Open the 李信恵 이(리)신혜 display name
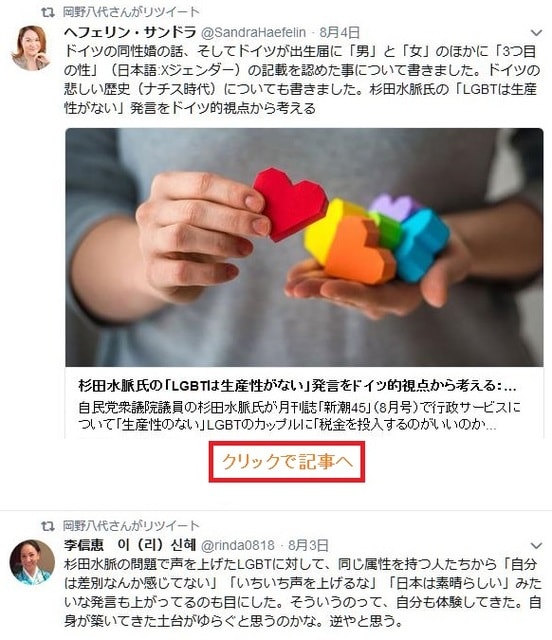The width and height of the screenshot is (552, 640). pos(130,545)
